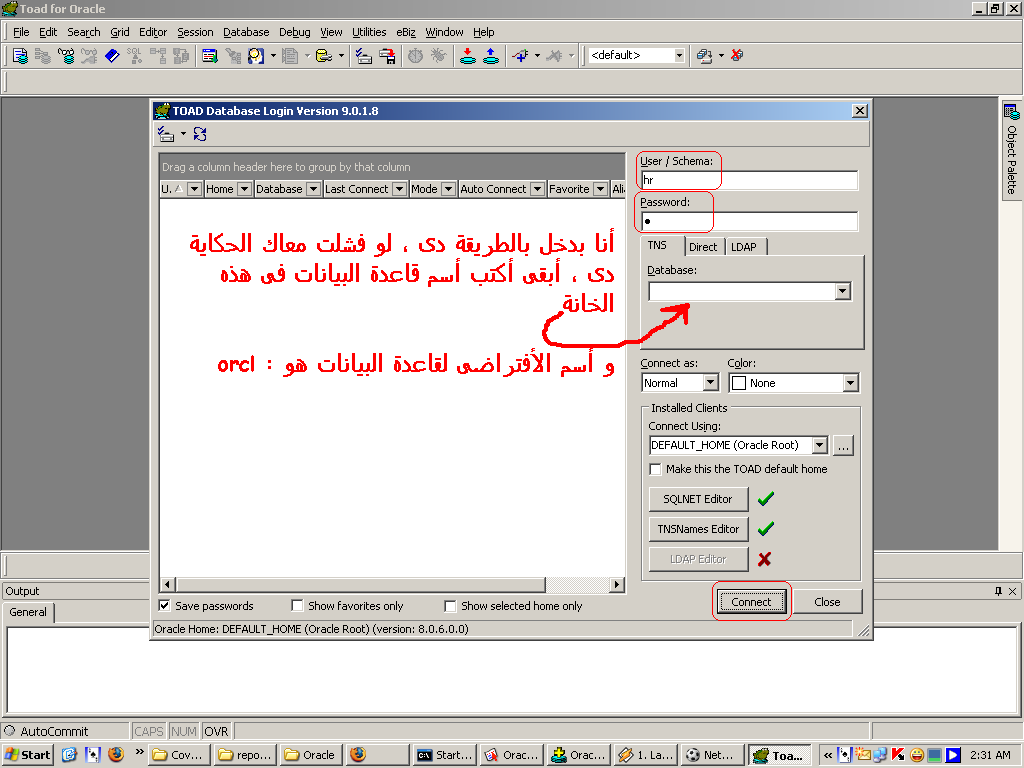Click the User / Schema input field
The height and width of the screenshot is (768, 1024).
[748, 181]
